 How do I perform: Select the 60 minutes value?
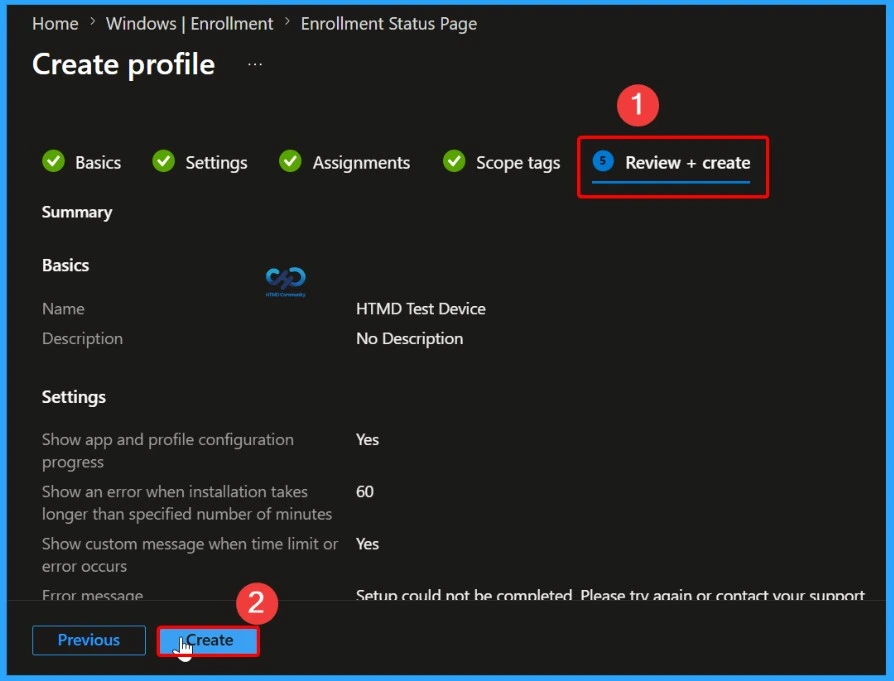(x=365, y=492)
